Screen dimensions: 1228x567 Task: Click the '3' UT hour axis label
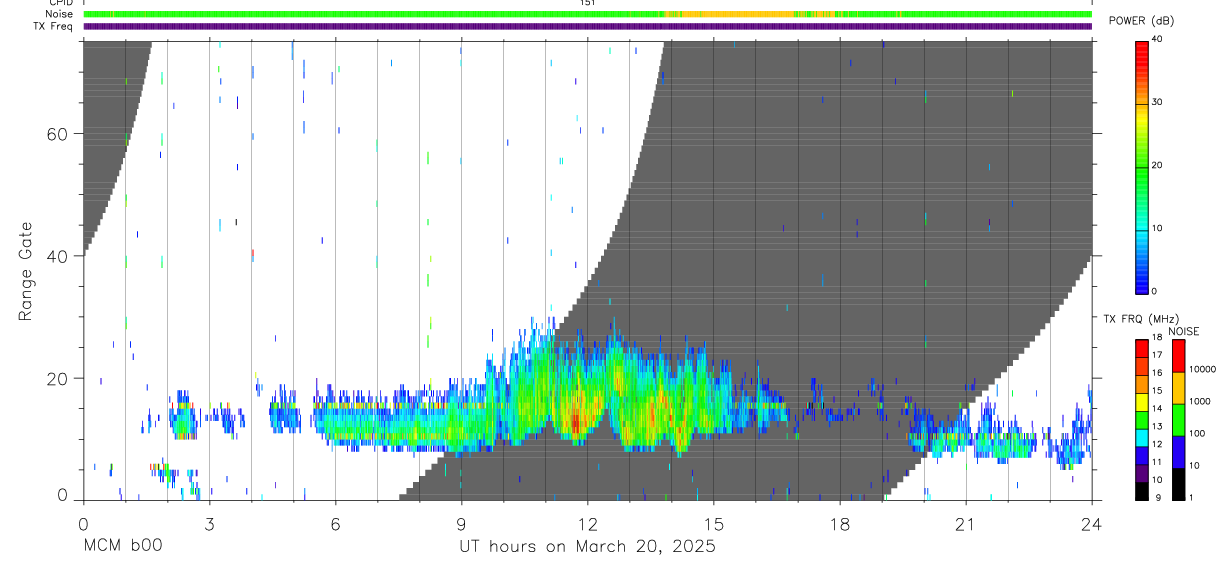(x=210, y=524)
